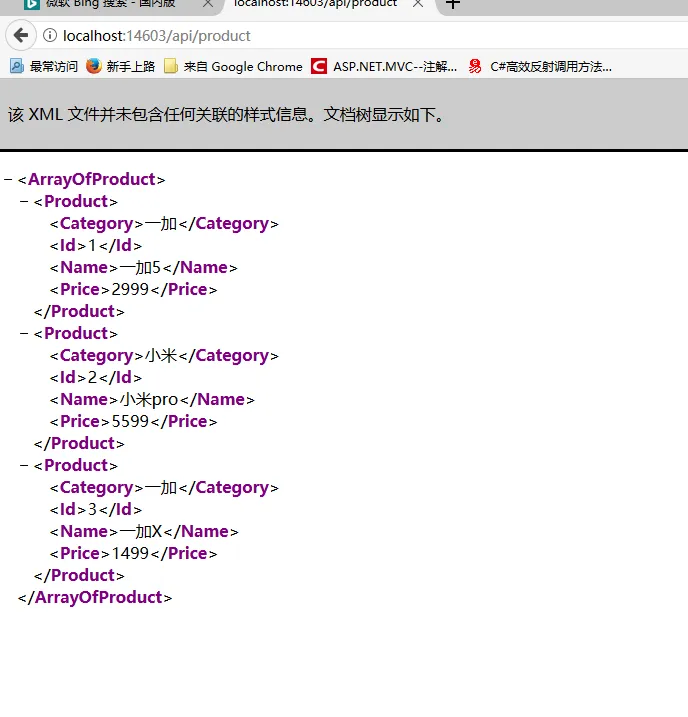
Task: Click the opening ArrayOfProduct tag
Action: point(91,179)
